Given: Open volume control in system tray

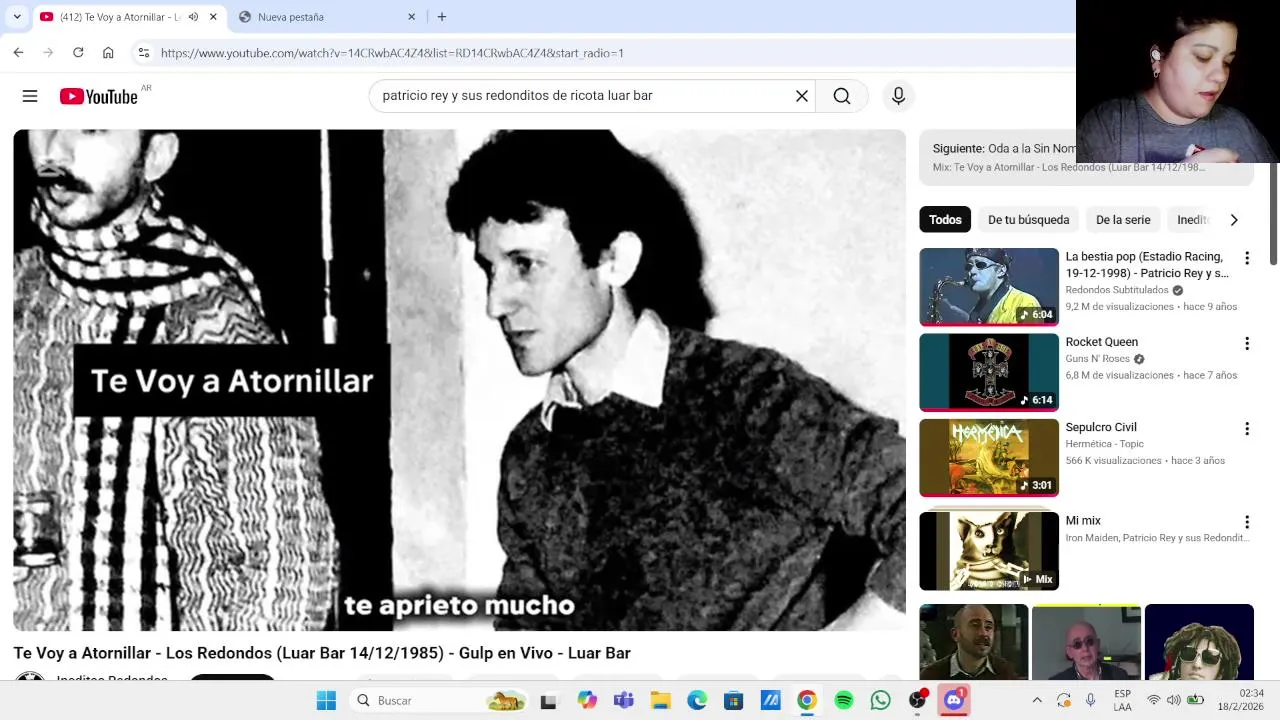Looking at the screenshot, I should (1173, 701).
